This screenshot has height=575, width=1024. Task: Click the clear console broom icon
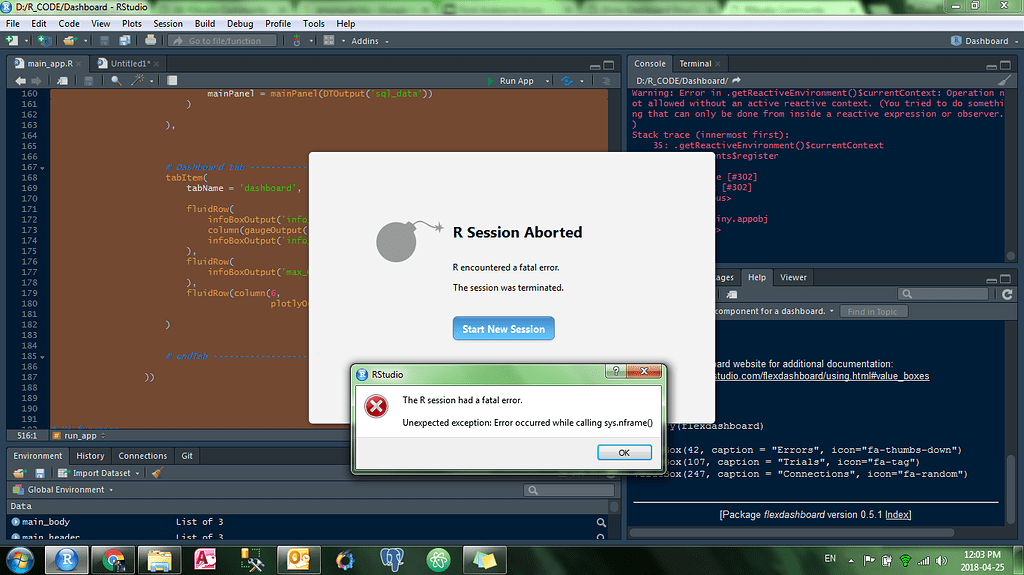pyautogui.click(x=1004, y=80)
